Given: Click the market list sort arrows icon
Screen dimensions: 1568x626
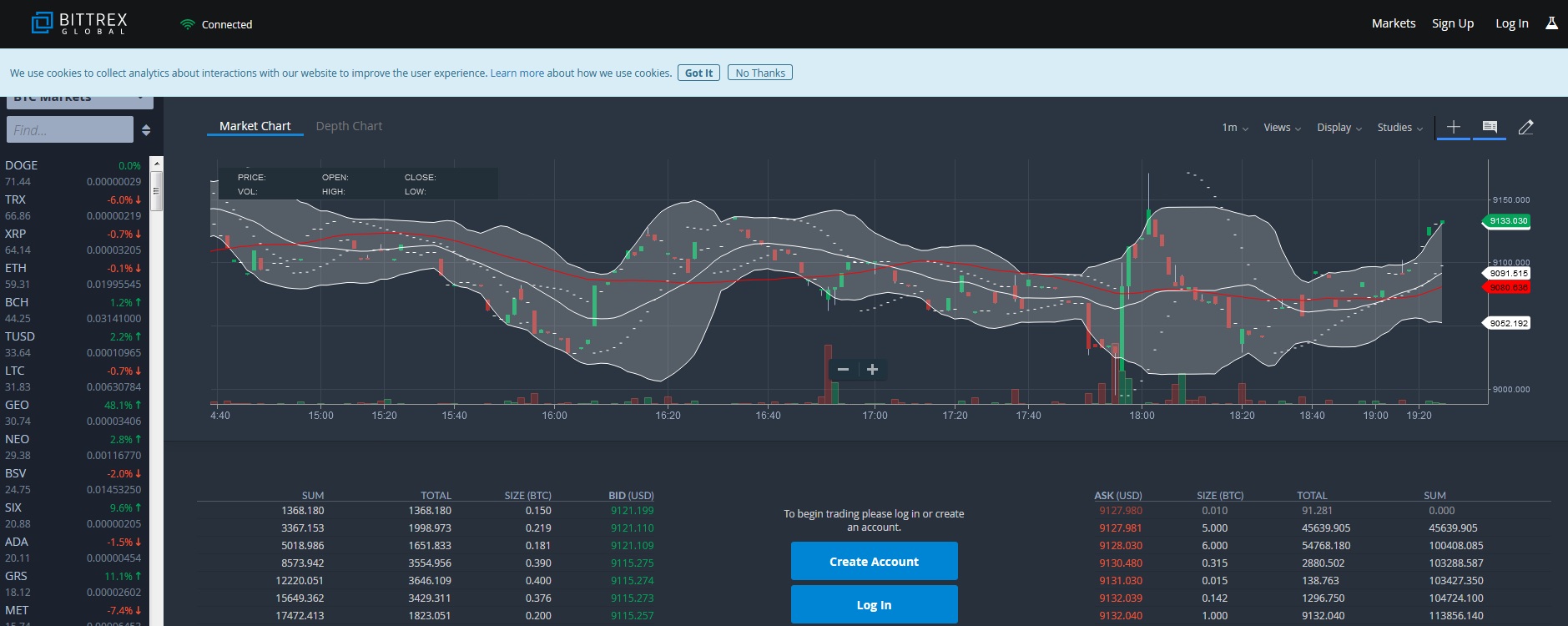Looking at the screenshot, I should (146, 130).
